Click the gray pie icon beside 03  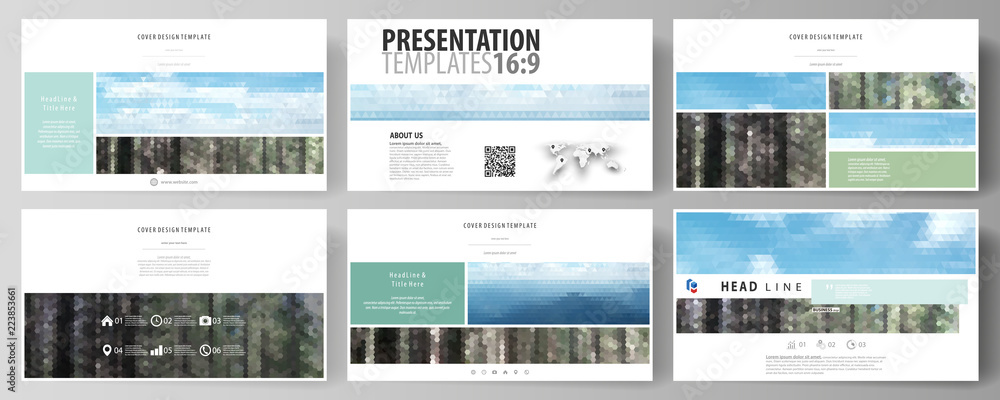coord(851,344)
